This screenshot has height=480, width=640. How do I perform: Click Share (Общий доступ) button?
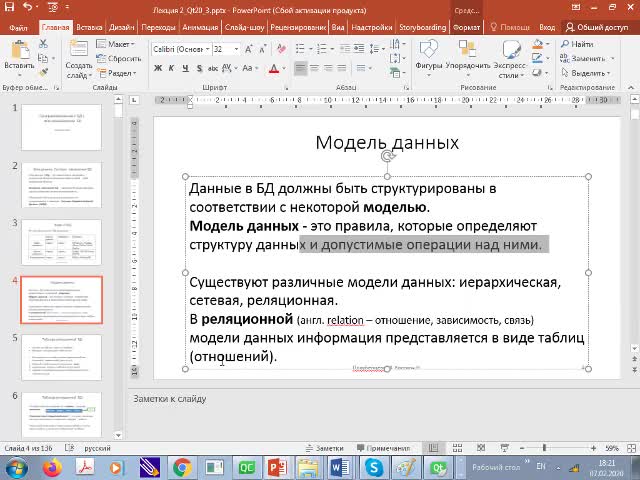[x=597, y=27]
